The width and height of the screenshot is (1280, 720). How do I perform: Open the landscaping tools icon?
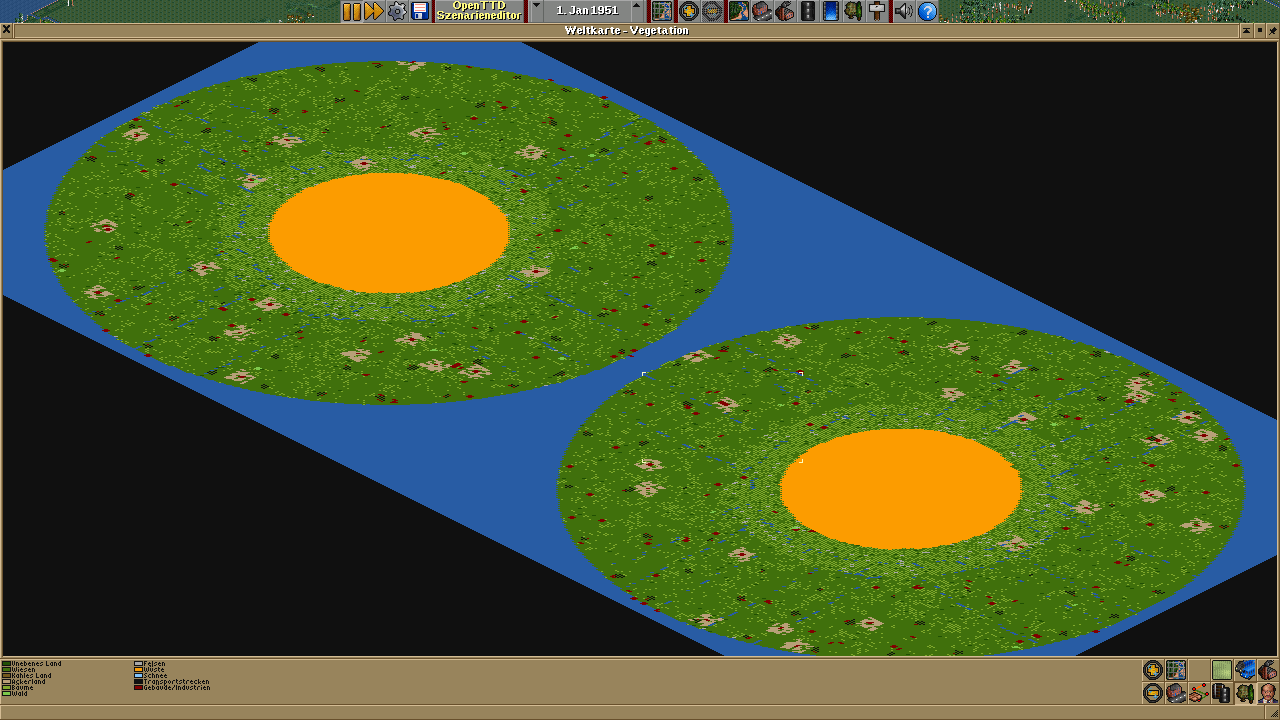tap(738, 11)
